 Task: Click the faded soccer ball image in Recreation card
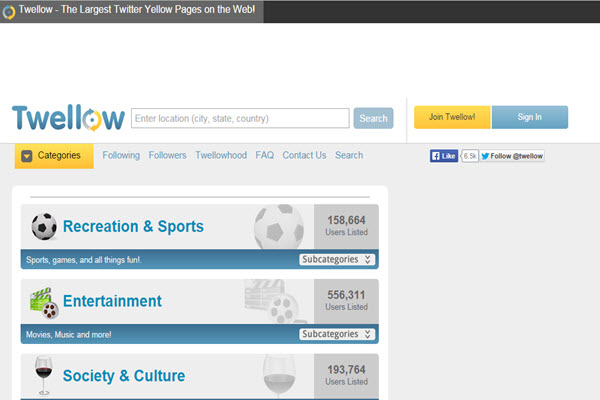[x=279, y=227]
